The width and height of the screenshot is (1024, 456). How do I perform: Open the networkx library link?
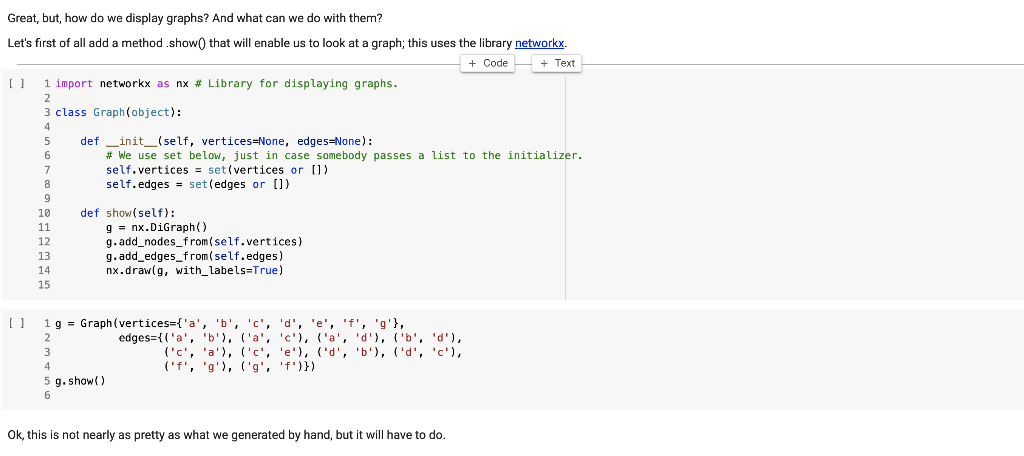540,44
